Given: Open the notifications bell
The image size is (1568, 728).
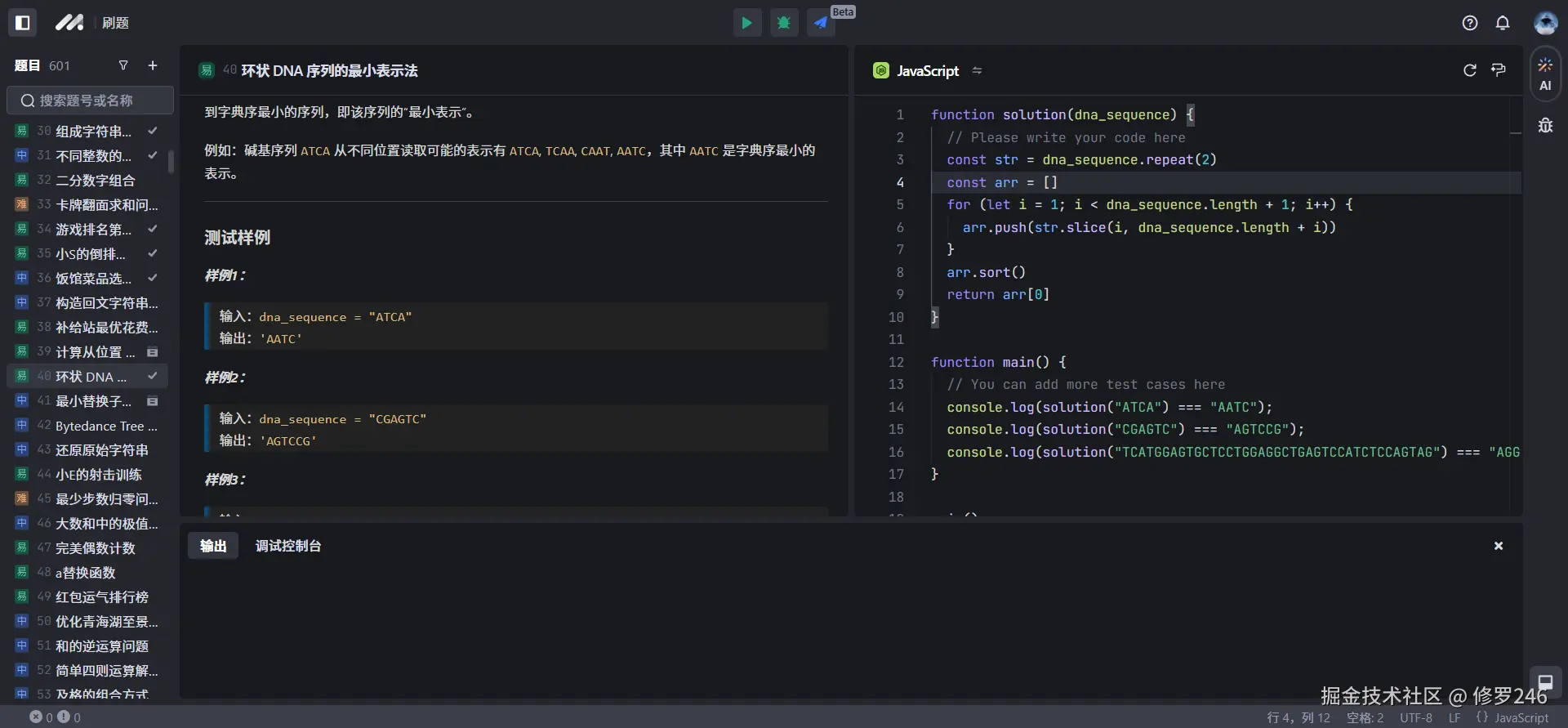Looking at the screenshot, I should pos(1503,23).
